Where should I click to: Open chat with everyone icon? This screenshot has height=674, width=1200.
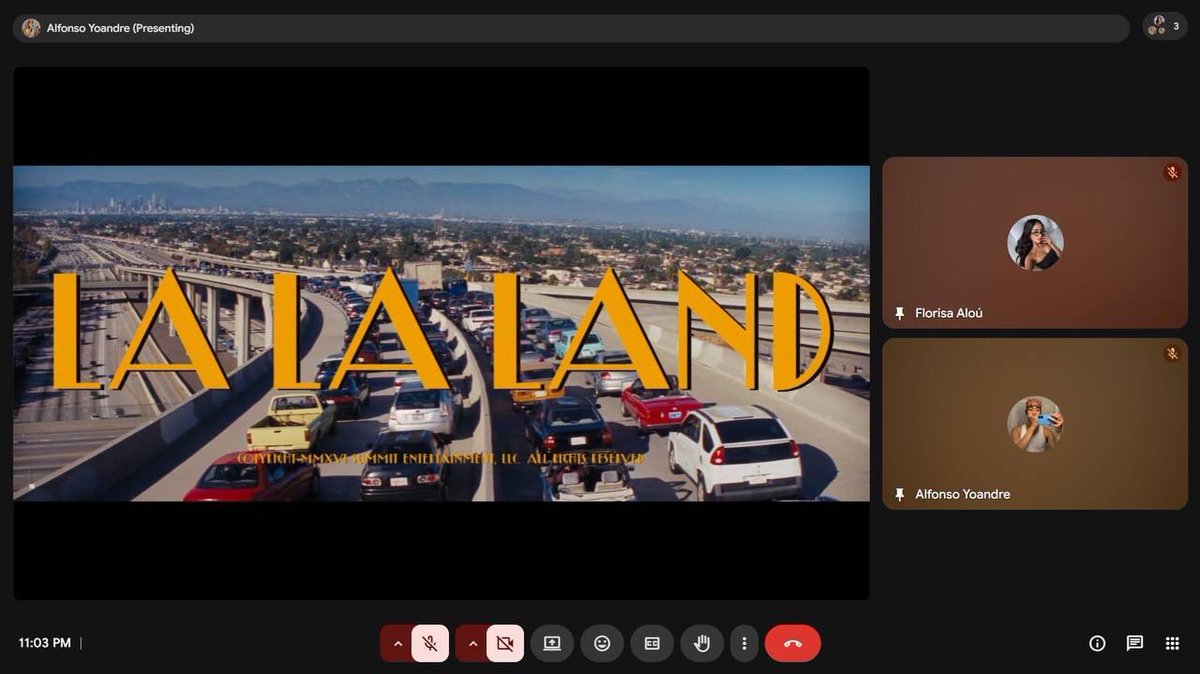[1135, 643]
